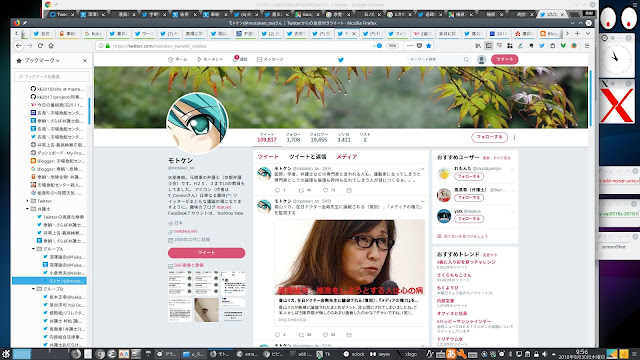Viewport: 640px width, 360px height.
Task: Click the xclock taskbar entry
Action: click(353, 354)
